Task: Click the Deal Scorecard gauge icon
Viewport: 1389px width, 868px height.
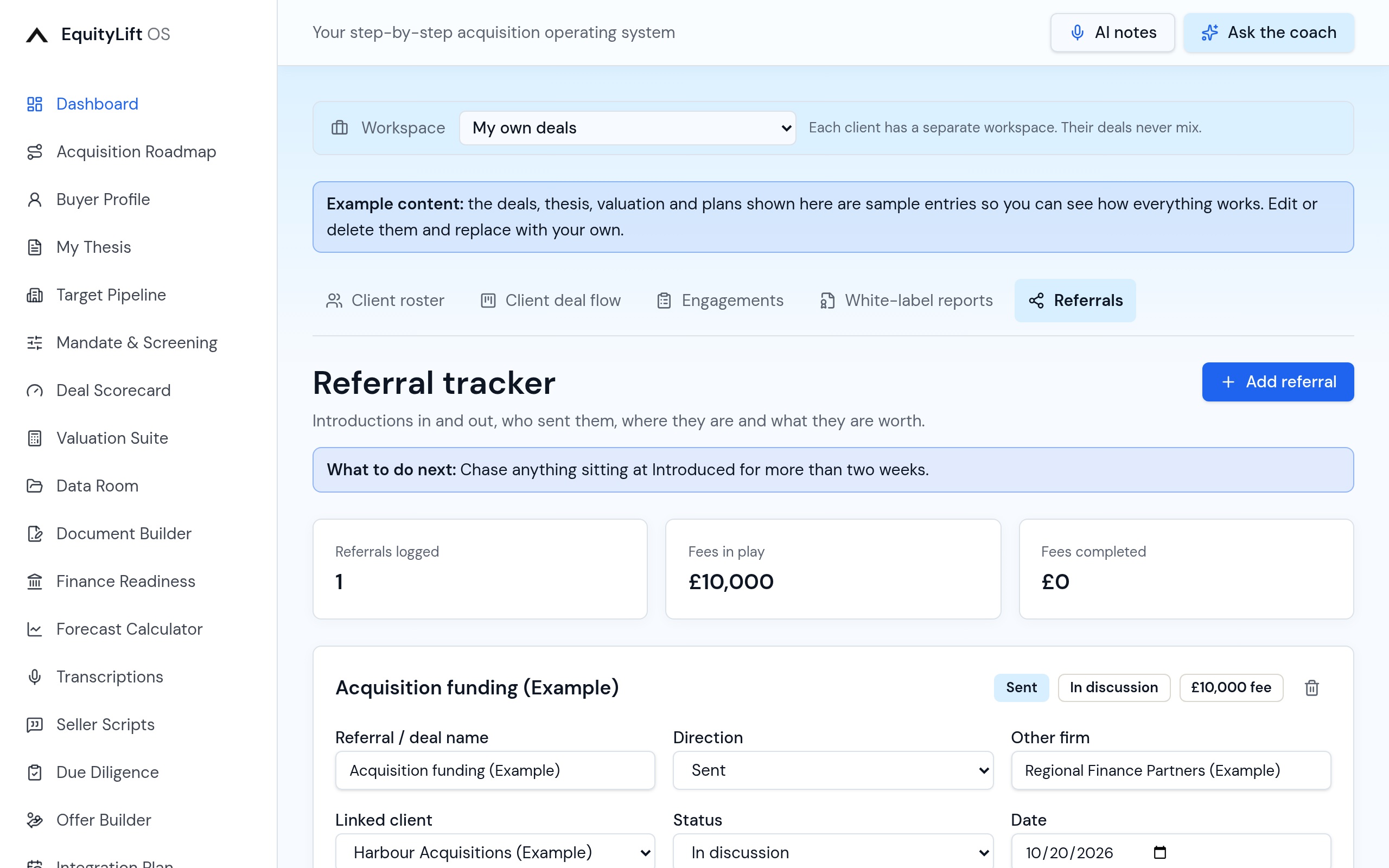Action: point(34,391)
